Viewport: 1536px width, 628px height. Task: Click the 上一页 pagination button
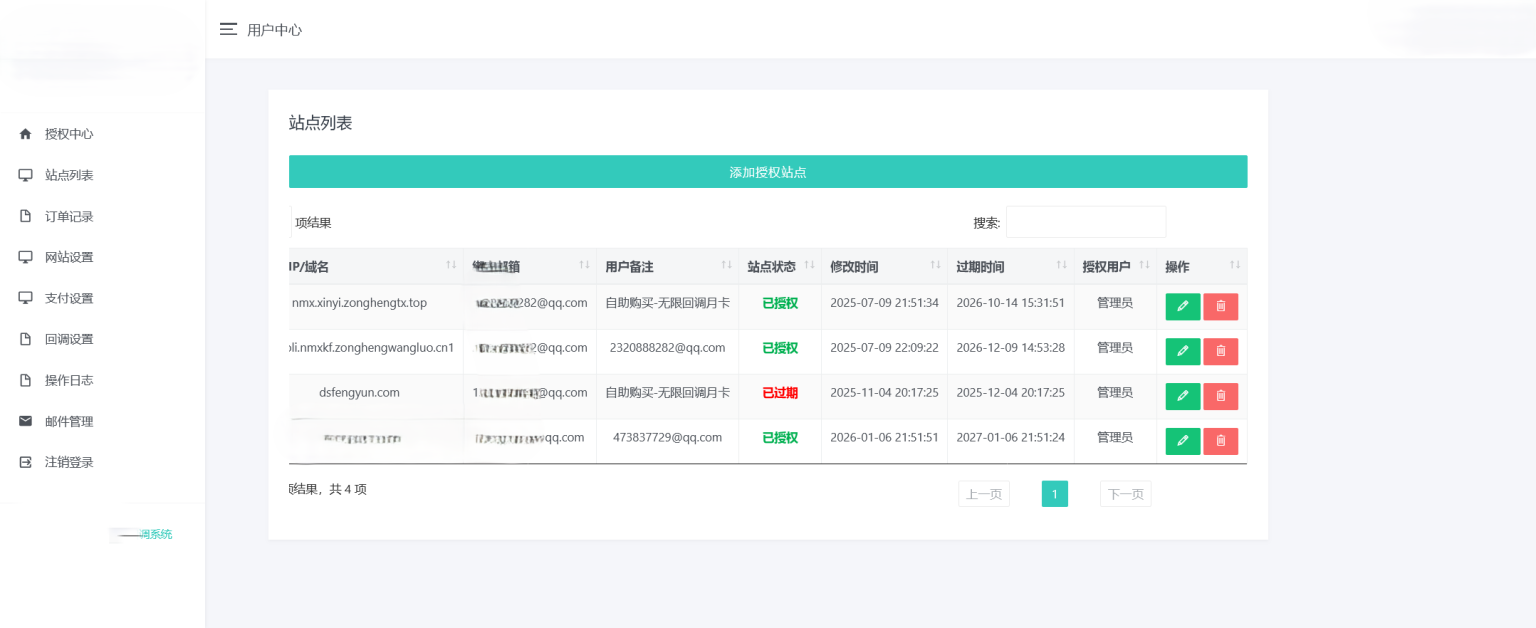point(983,493)
